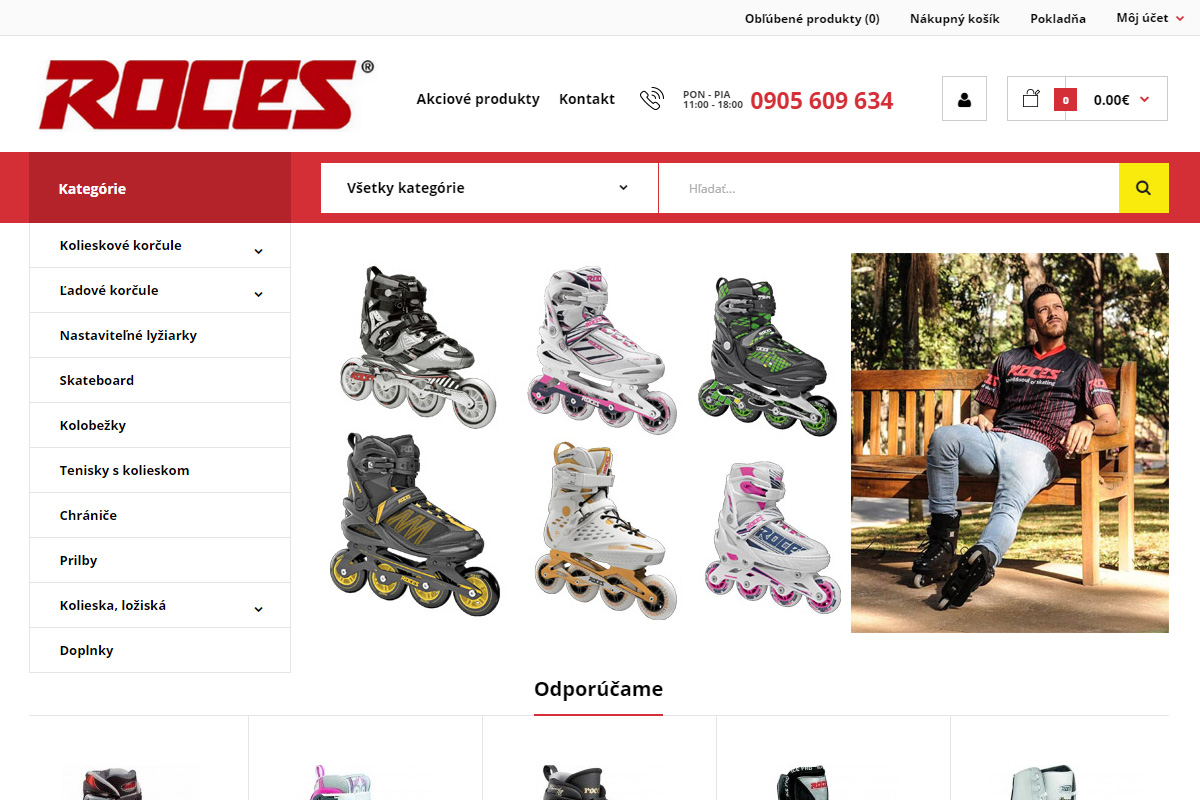Viewport: 1200px width, 800px height.
Task: Expand the cart total 0.00€ arrow
Action: click(1144, 99)
